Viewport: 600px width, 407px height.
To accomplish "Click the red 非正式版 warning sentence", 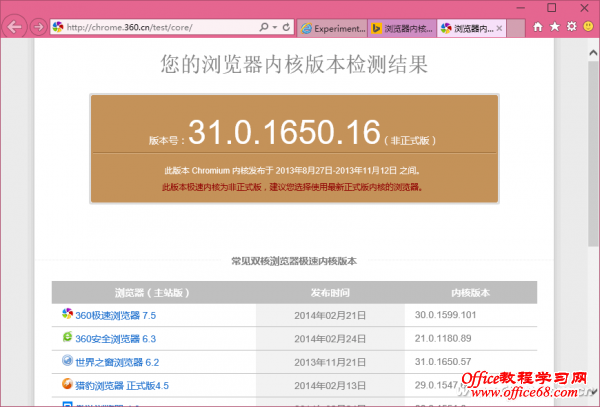I will tap(292, 187).
